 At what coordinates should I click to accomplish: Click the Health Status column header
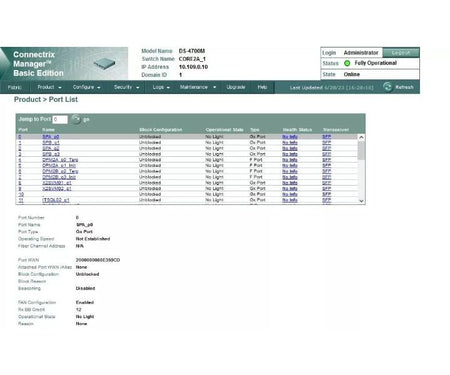coord(297,130)
